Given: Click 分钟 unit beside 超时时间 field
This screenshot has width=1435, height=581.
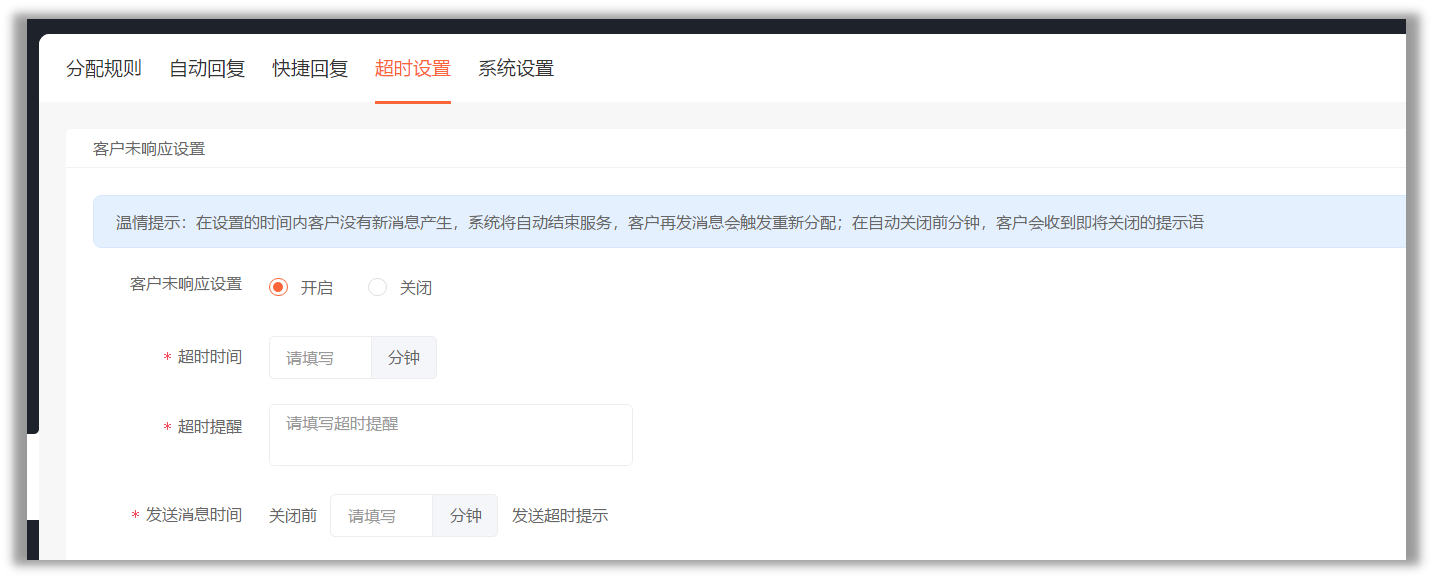Looking at the screenshot, I should pyautogui.click(x=404, y=358).
